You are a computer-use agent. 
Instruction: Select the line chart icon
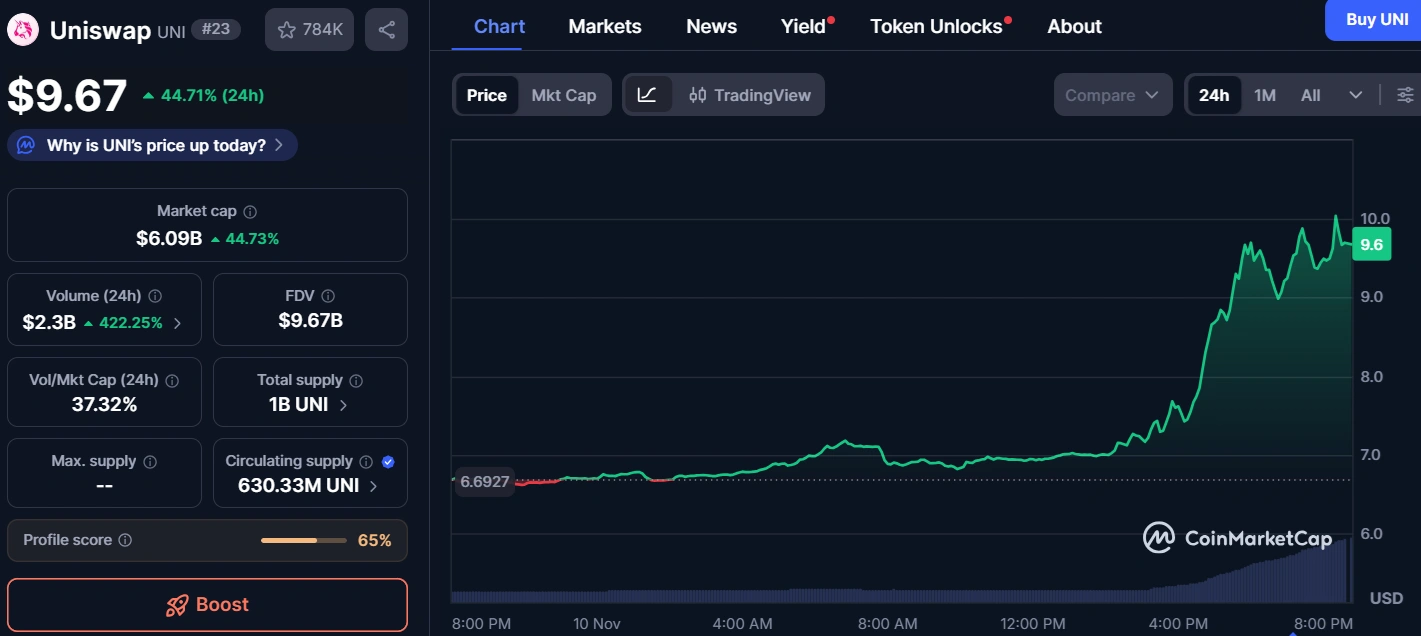point(647,95)
